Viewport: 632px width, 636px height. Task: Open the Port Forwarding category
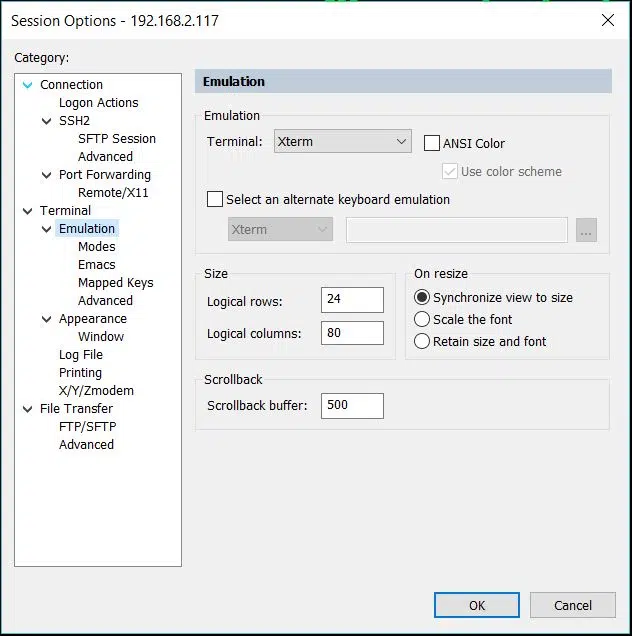click(105, 175)
